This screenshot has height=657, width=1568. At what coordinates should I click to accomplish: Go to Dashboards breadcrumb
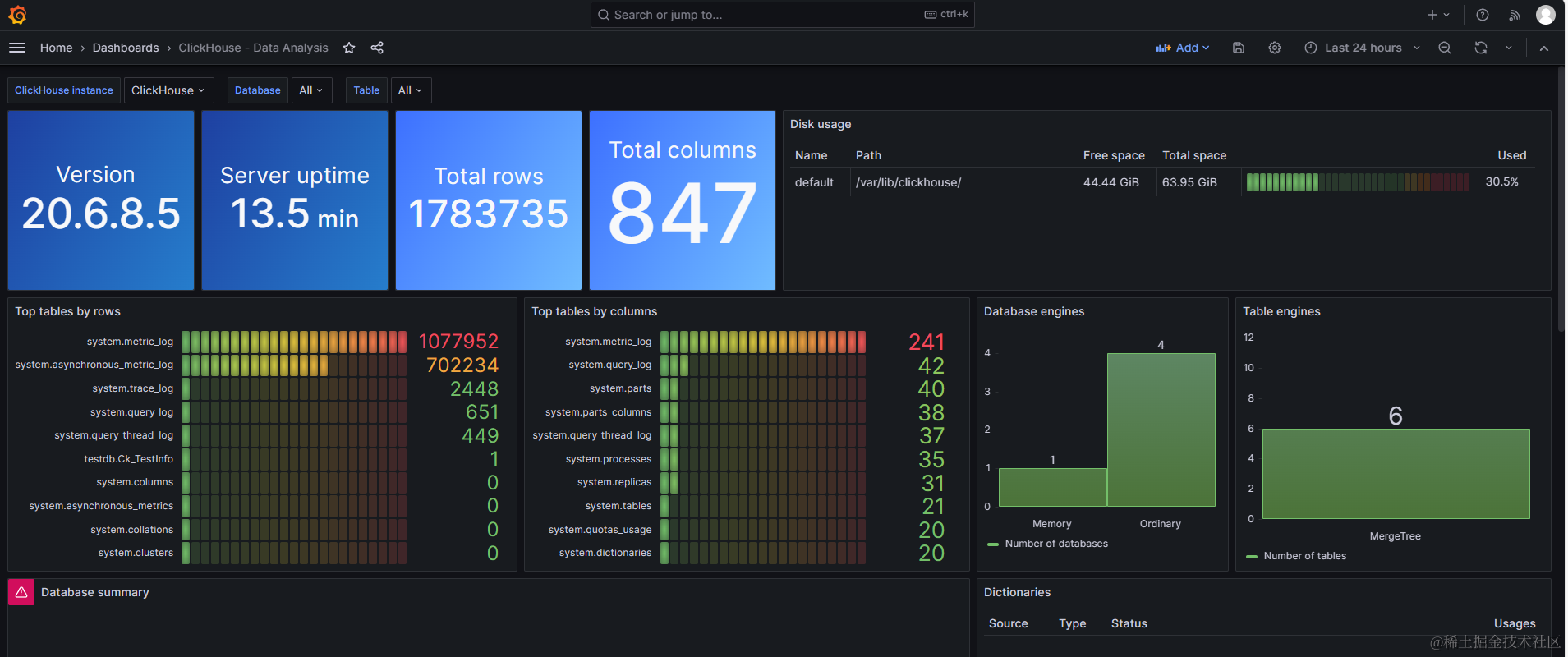pyautogui.click(x=126, y=48)
